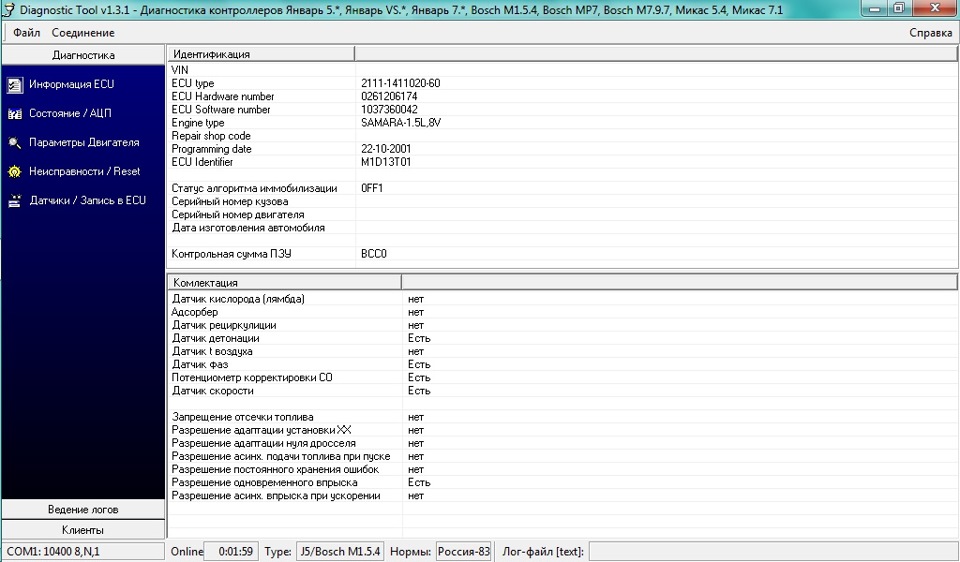
Task: Select the Диагностика panel header
Action: (83, 55)
